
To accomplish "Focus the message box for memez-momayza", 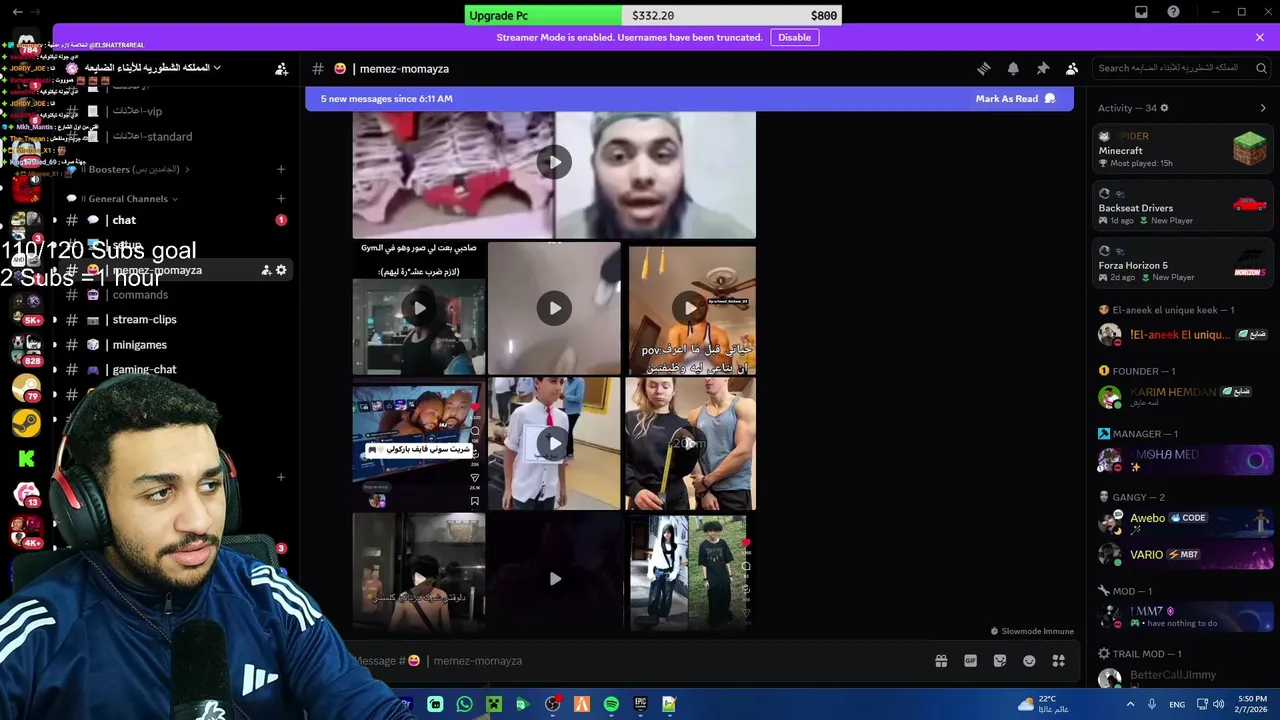I will (640, 661).
